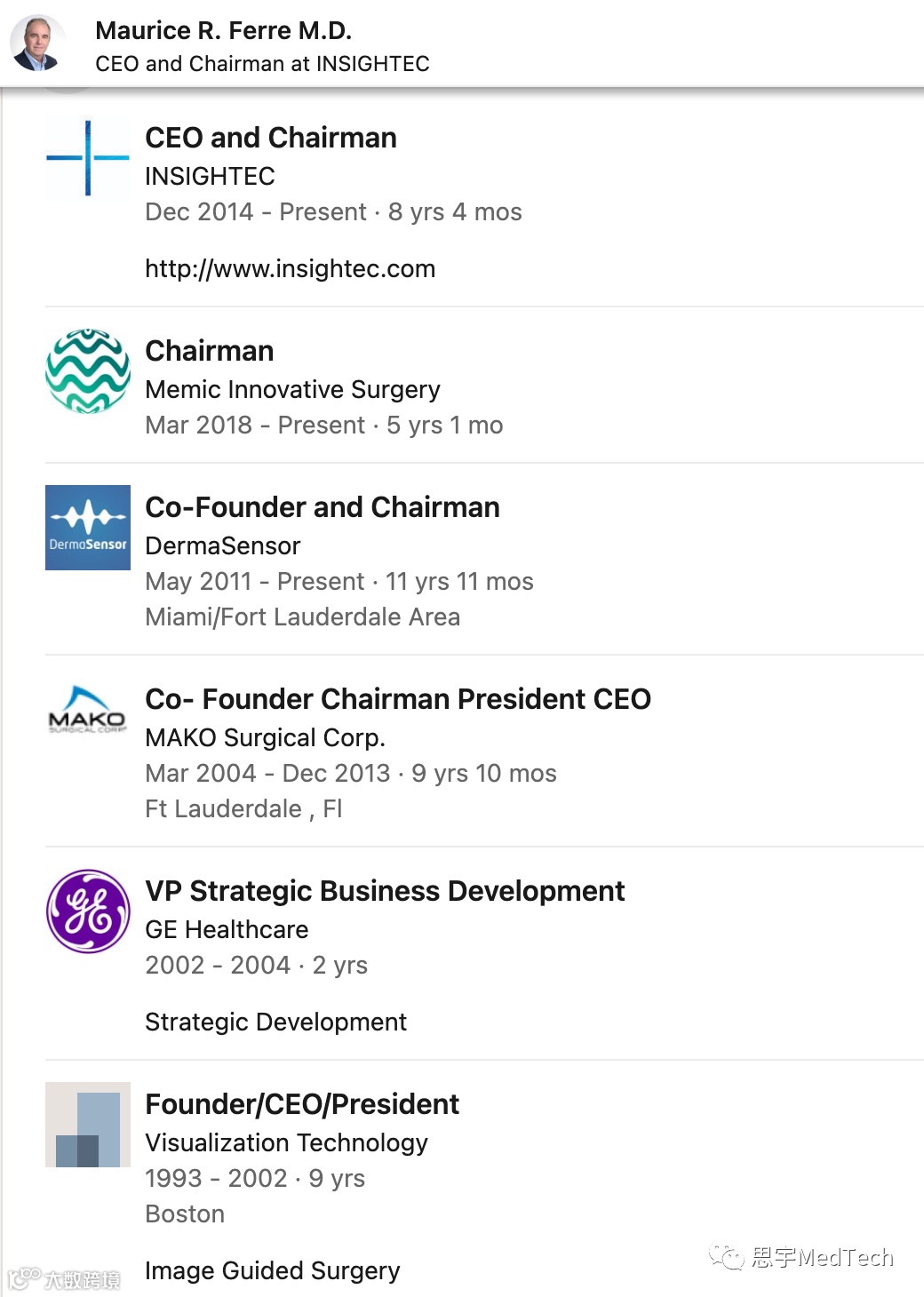Open the GE Healthcare logo
The image size is (924, 1297).
coord(88,911)
